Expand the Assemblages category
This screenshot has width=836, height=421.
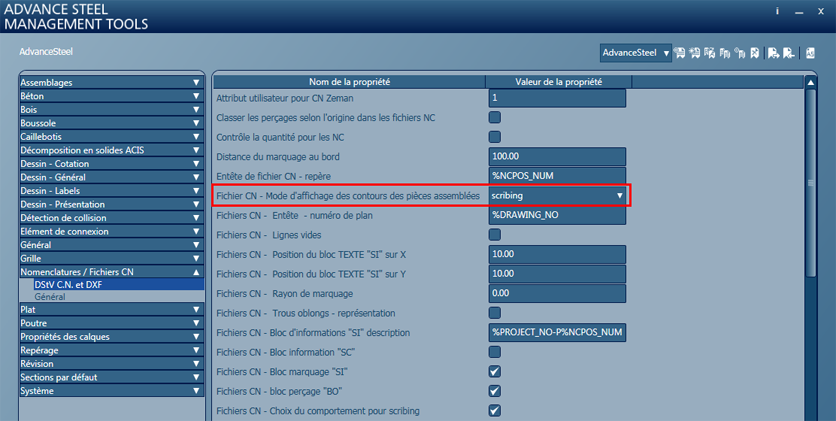pyautogui.click(x=111, y=83)
